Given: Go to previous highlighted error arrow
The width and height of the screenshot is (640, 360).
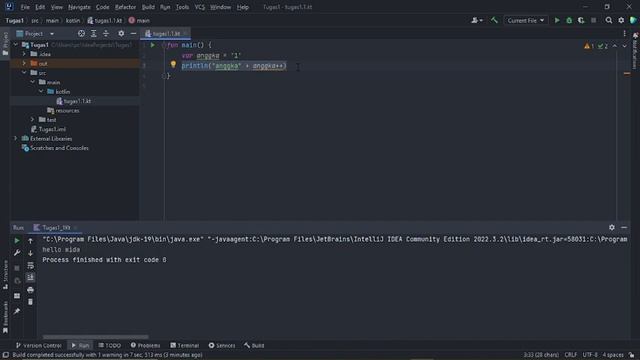Looking at the screenshot, I should 615,46.
